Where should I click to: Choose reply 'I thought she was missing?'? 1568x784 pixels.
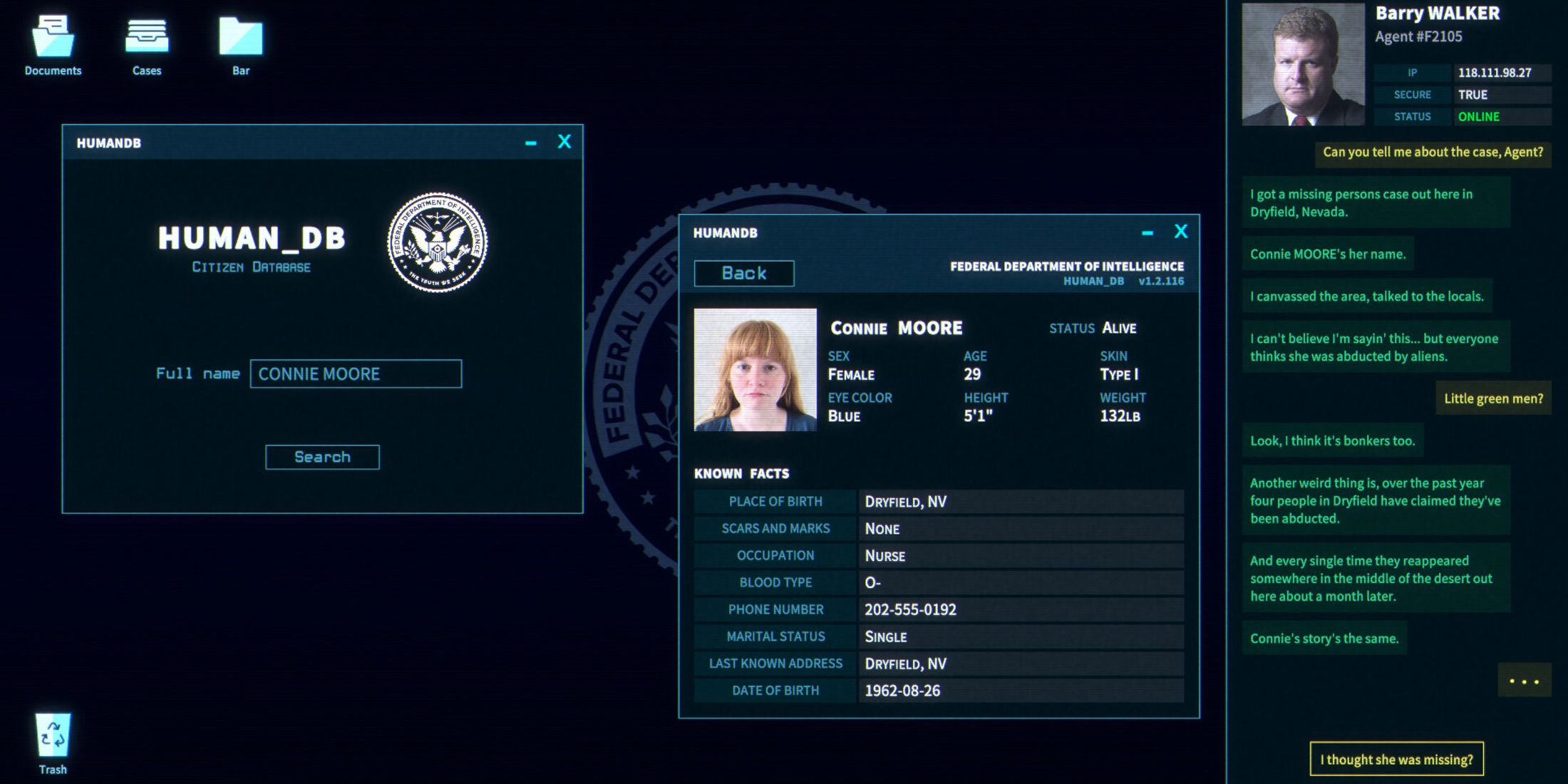coord(1396,759)
